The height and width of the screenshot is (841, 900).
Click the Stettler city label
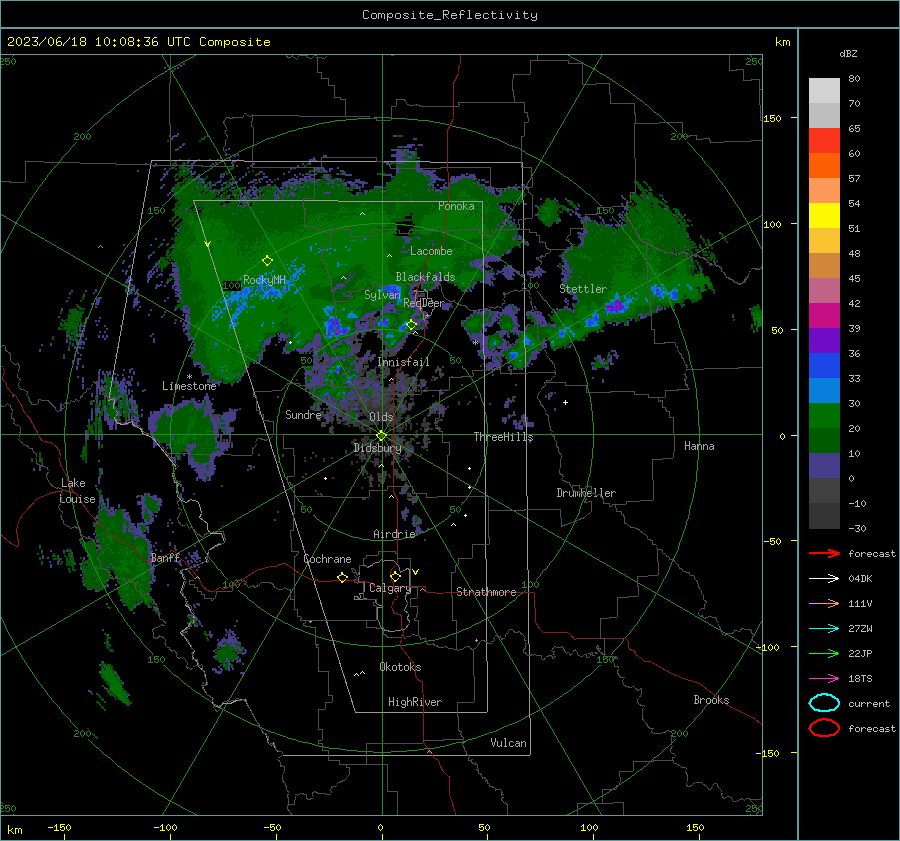click(x=583, y=289)
